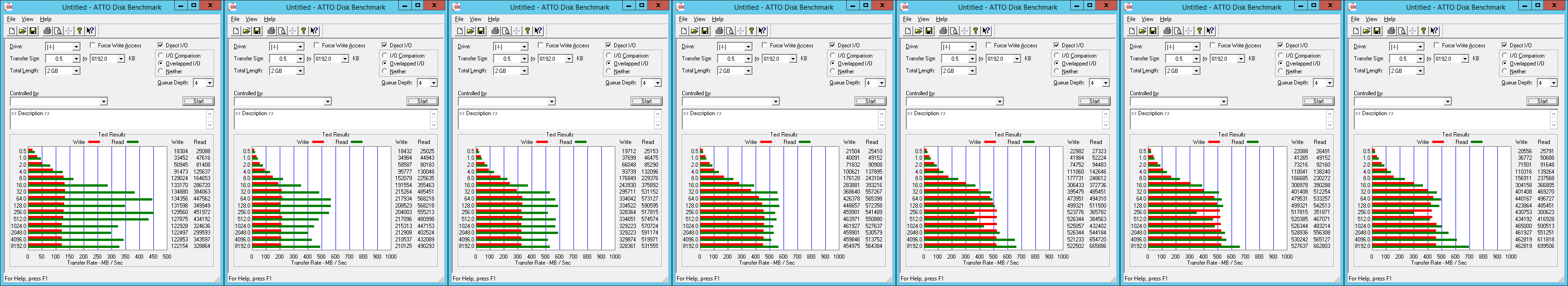Click the Context Help icon in the seventh ATTO window
Screen dimensions: 1568x286
tap(1434, 31)
